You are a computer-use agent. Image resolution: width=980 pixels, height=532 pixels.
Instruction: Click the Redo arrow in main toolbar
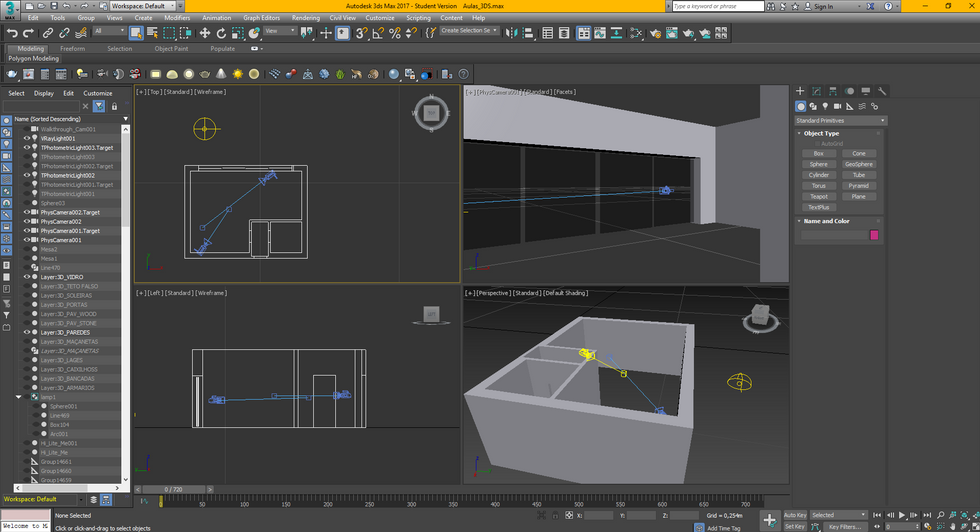pos(28,33)
